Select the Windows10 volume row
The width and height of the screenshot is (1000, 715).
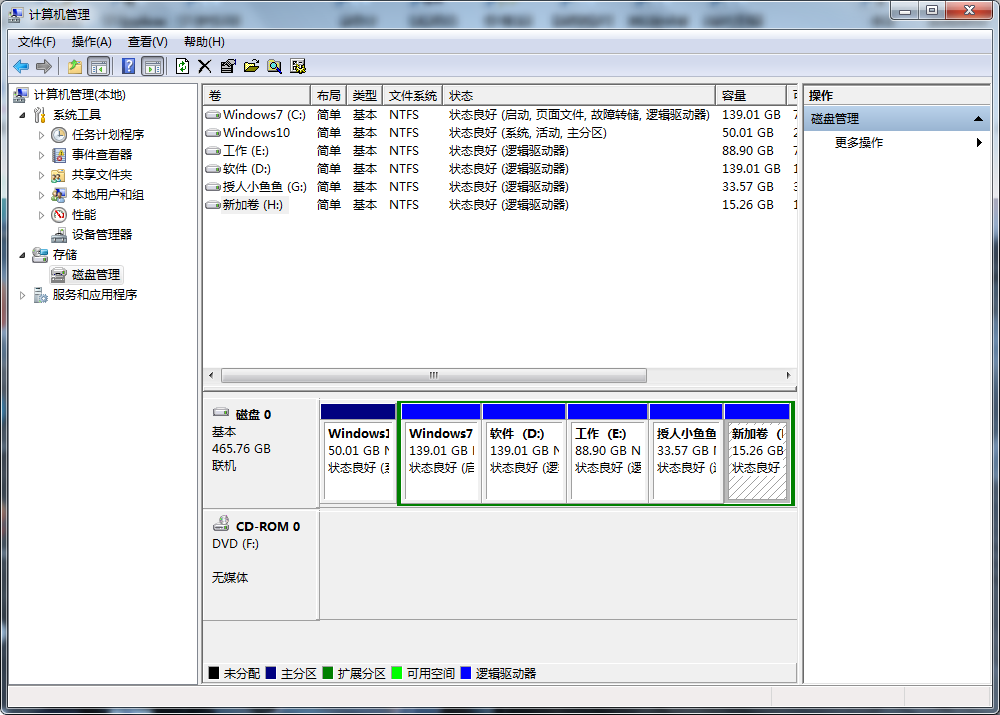[500, 133]
